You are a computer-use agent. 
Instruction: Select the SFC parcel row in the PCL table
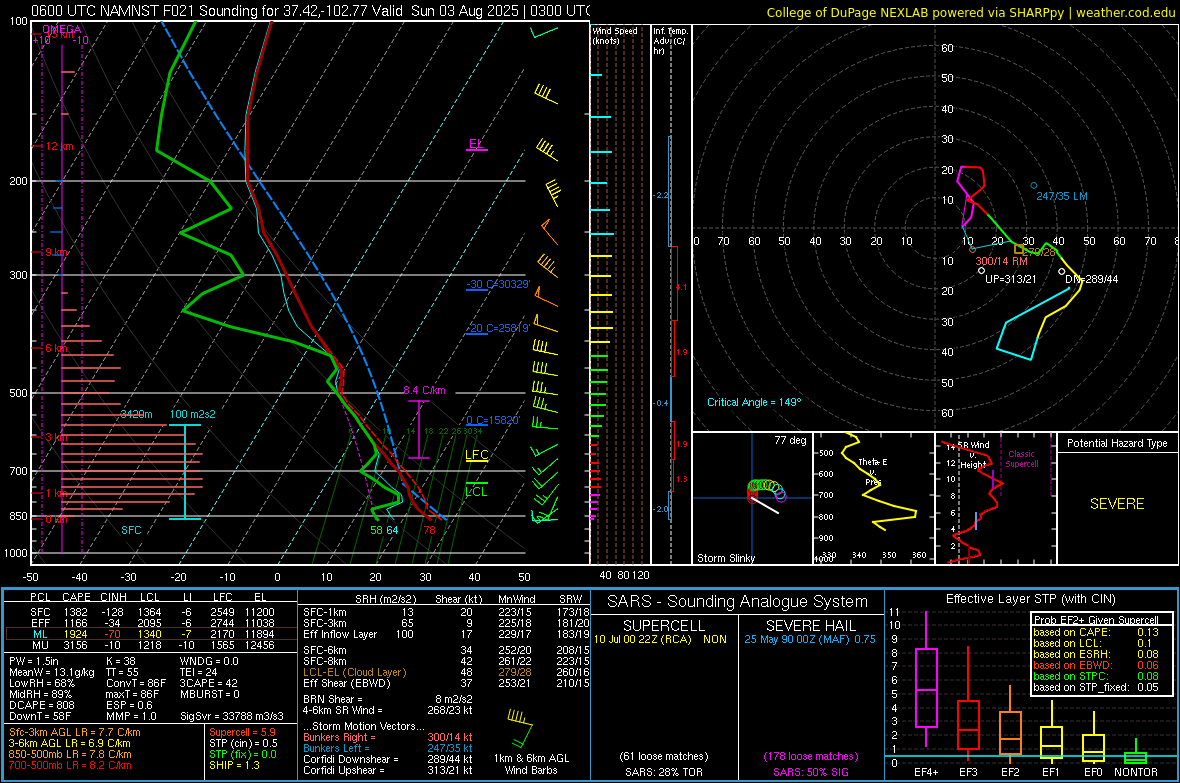tap(151, 612)
